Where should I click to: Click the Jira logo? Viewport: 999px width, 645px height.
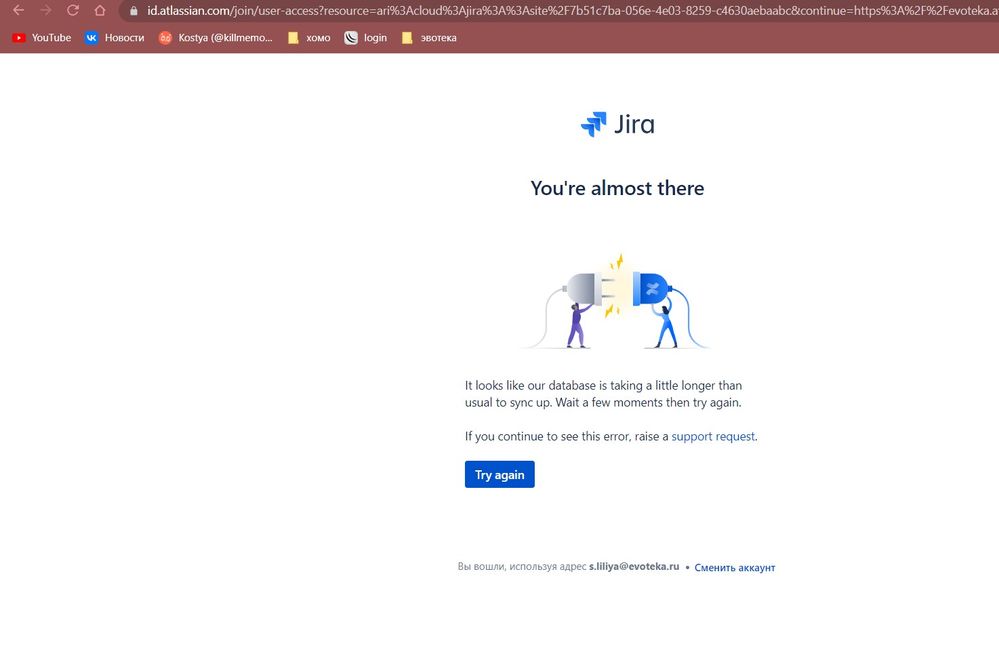[x=617, y=124]
